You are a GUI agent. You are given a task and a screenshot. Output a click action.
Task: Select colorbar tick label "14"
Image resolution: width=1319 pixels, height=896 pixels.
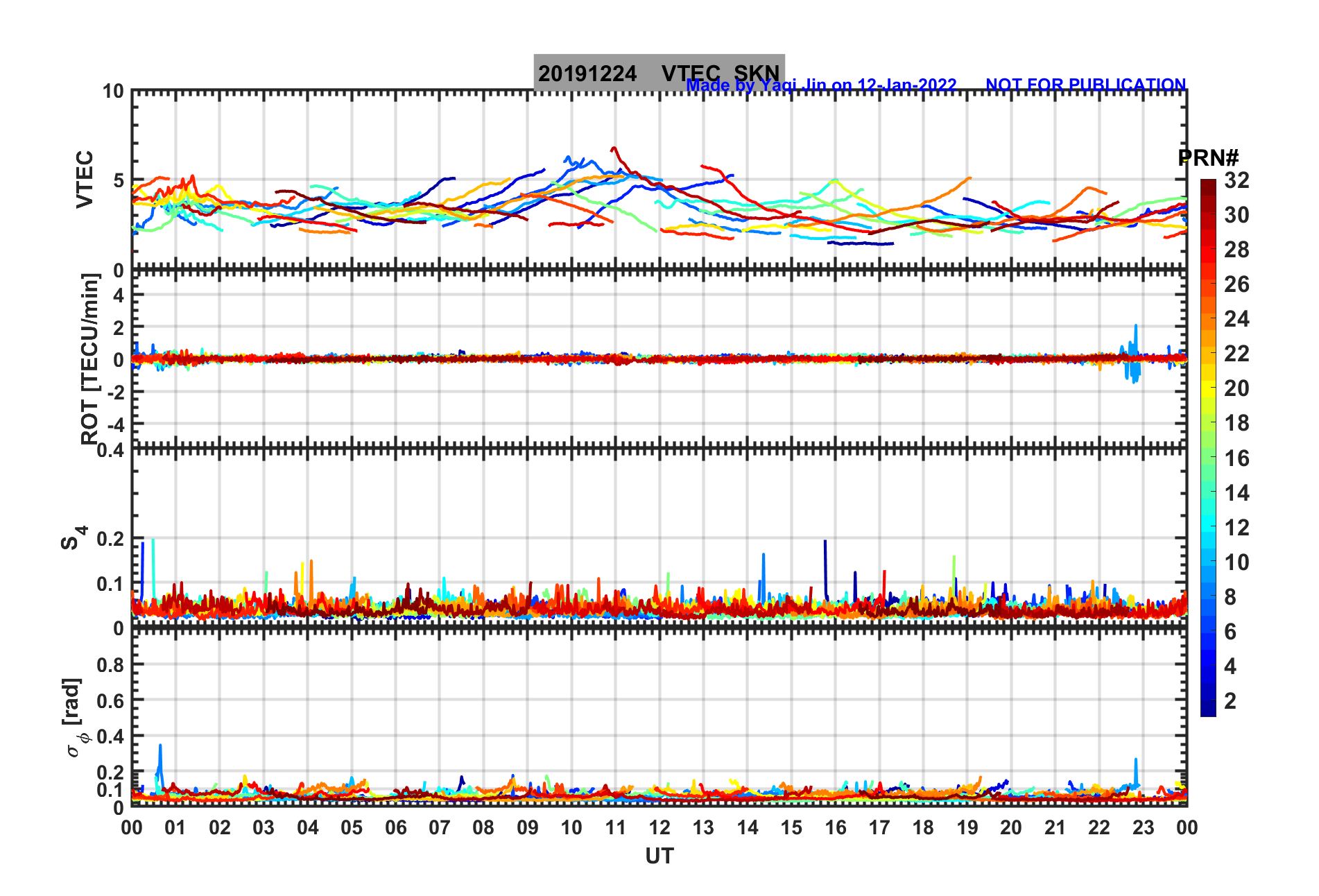(x=1236, y=493)
